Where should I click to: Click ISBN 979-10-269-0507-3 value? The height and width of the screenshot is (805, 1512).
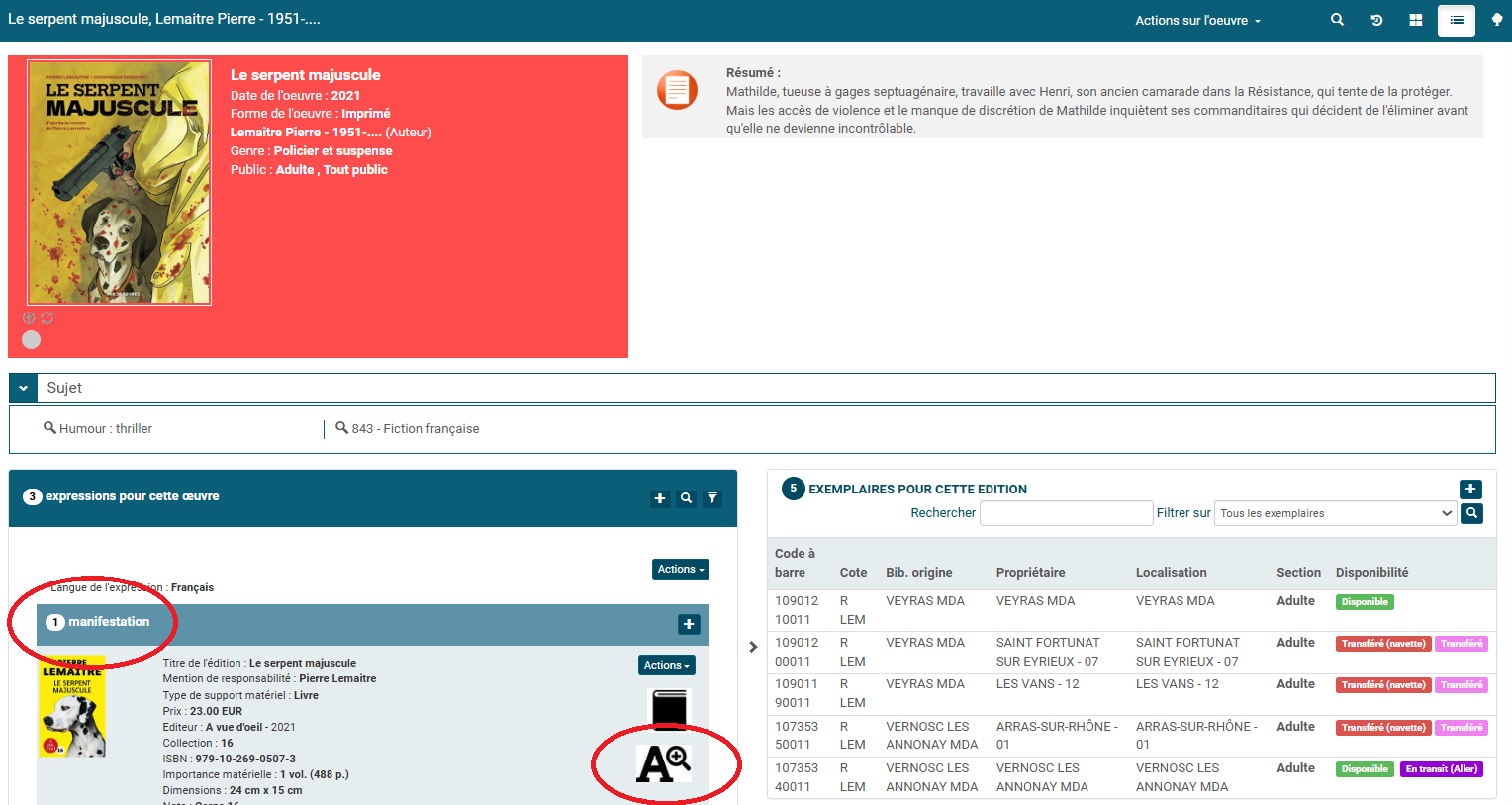[x=245, y=759]
